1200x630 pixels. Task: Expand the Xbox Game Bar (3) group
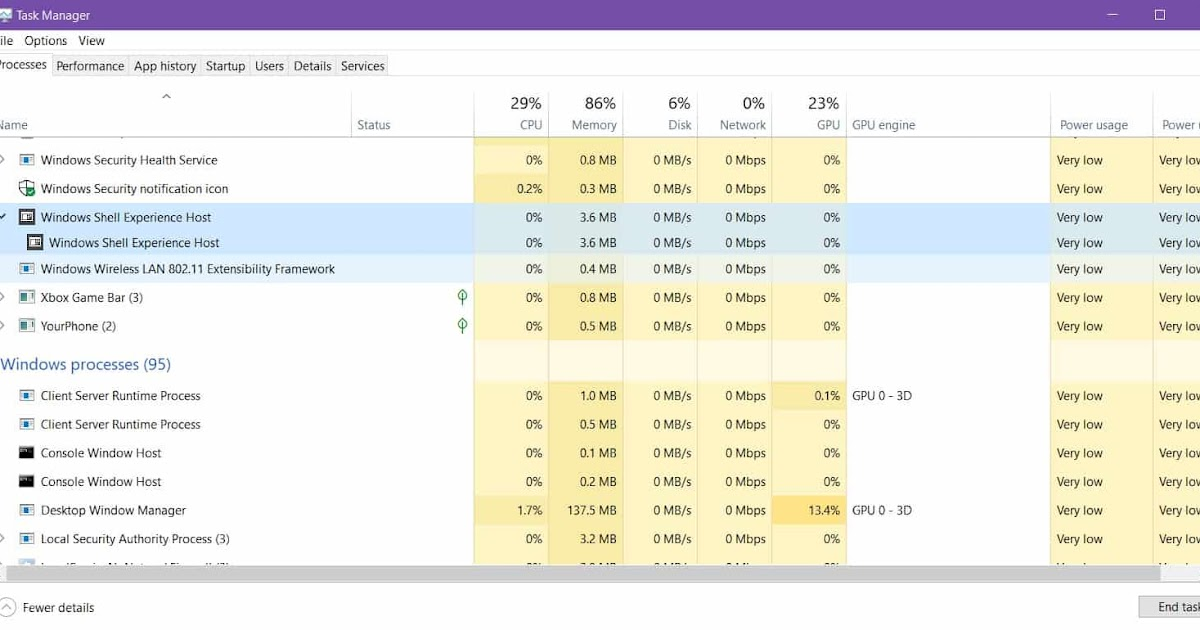[3, 297]
